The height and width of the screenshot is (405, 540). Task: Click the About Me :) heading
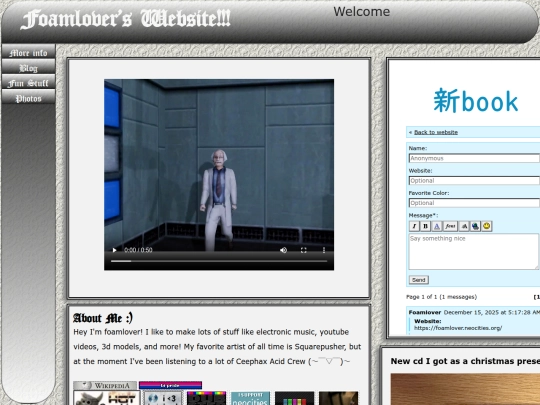(103, 318)
